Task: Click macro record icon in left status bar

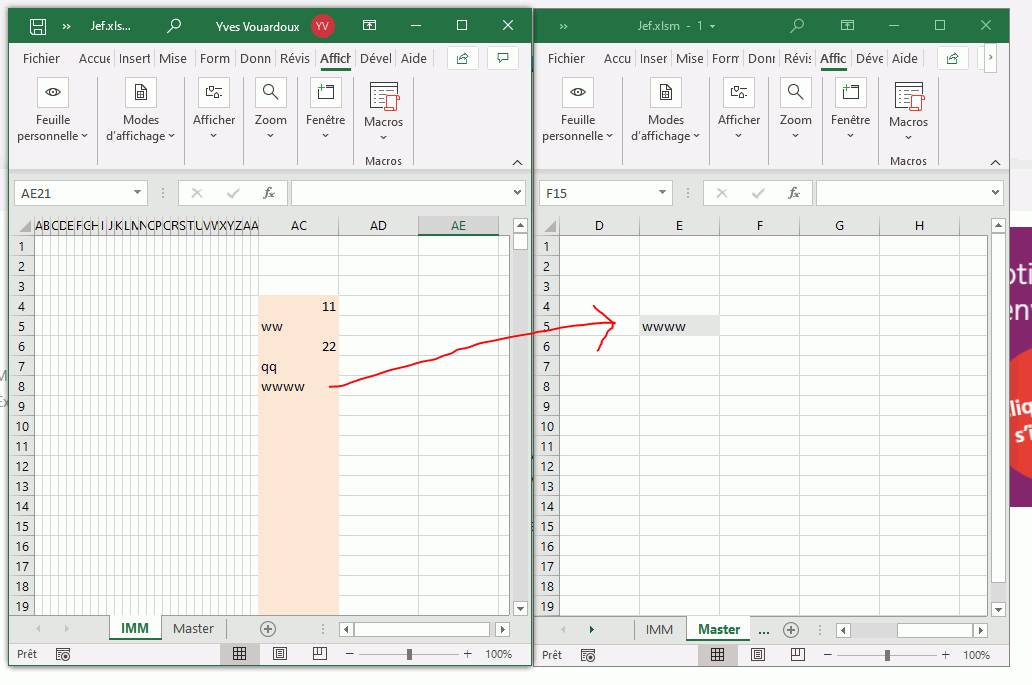Action: pos(63,655)
